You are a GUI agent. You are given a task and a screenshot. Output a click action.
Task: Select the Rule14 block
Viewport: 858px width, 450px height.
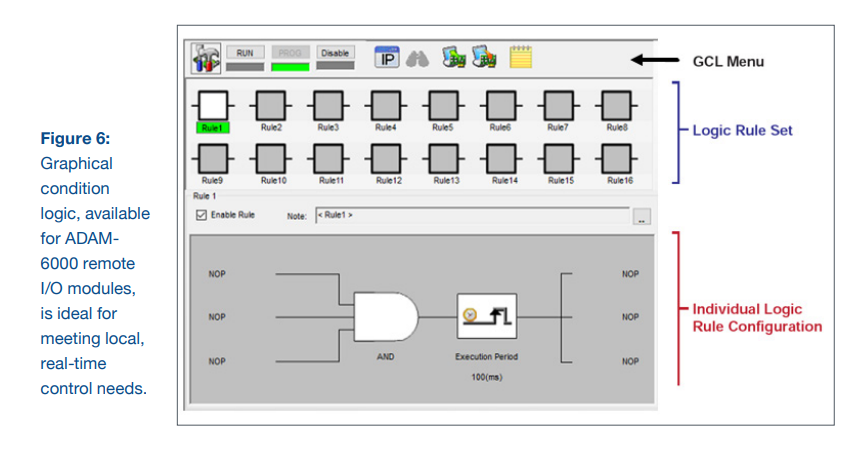pos(501,159)
